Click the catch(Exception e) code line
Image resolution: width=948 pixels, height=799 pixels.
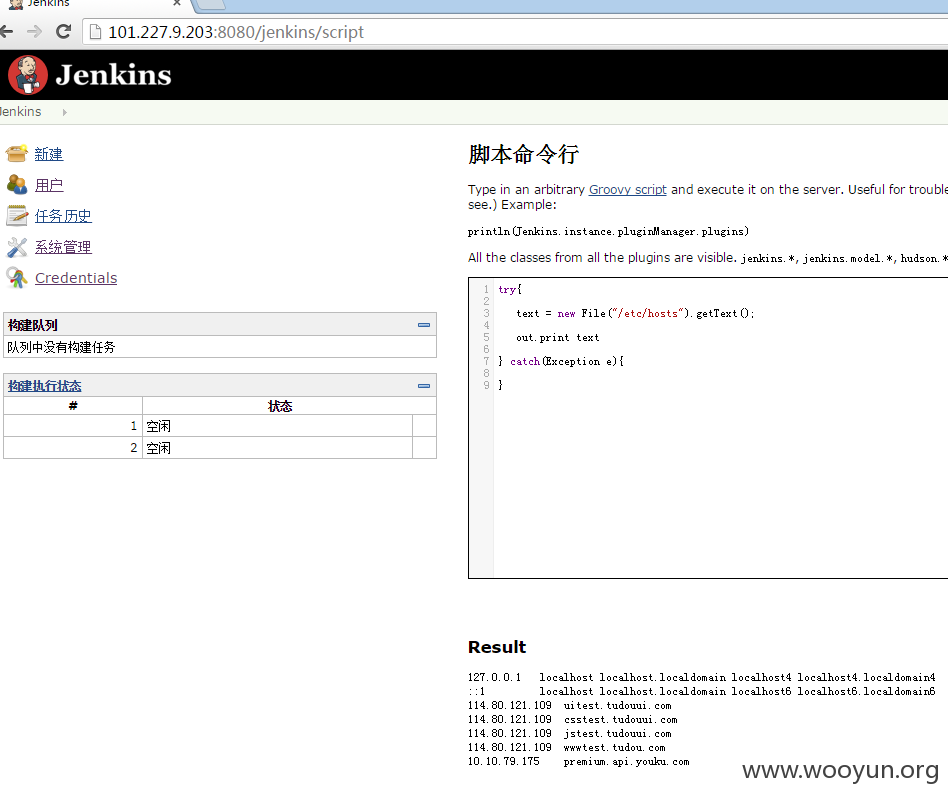pyautogui.click(x=561, y=361)
